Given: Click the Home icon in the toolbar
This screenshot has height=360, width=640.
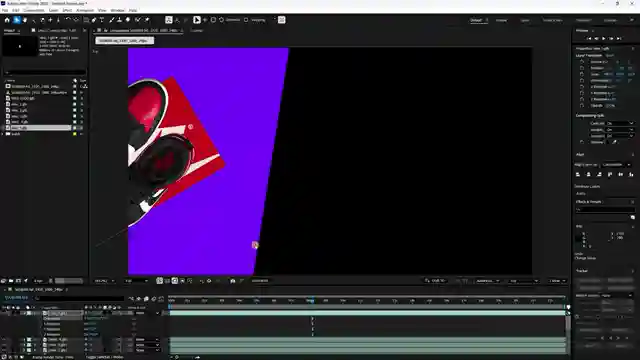Looking at the screenshot, I should point(7,20).
